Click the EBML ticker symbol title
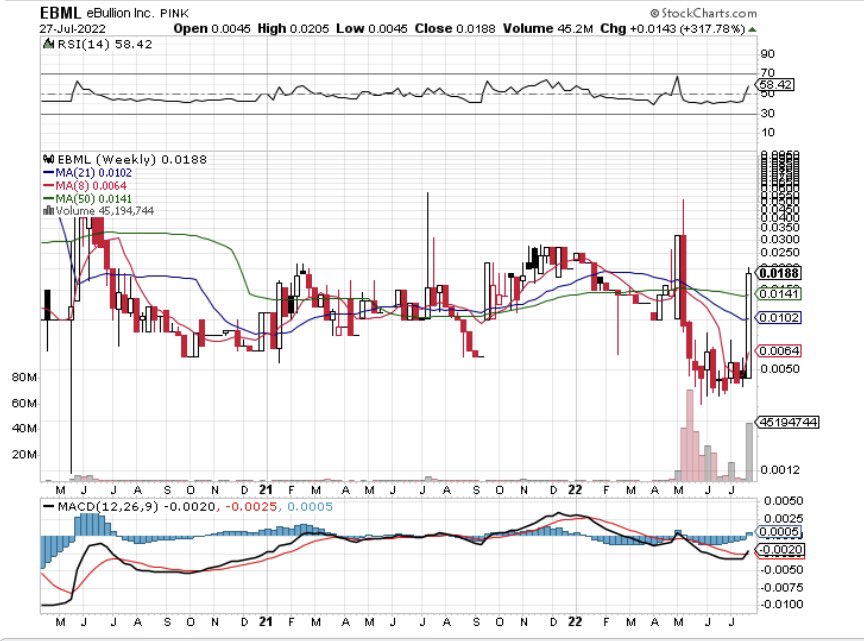 click(x=61, y=13)
